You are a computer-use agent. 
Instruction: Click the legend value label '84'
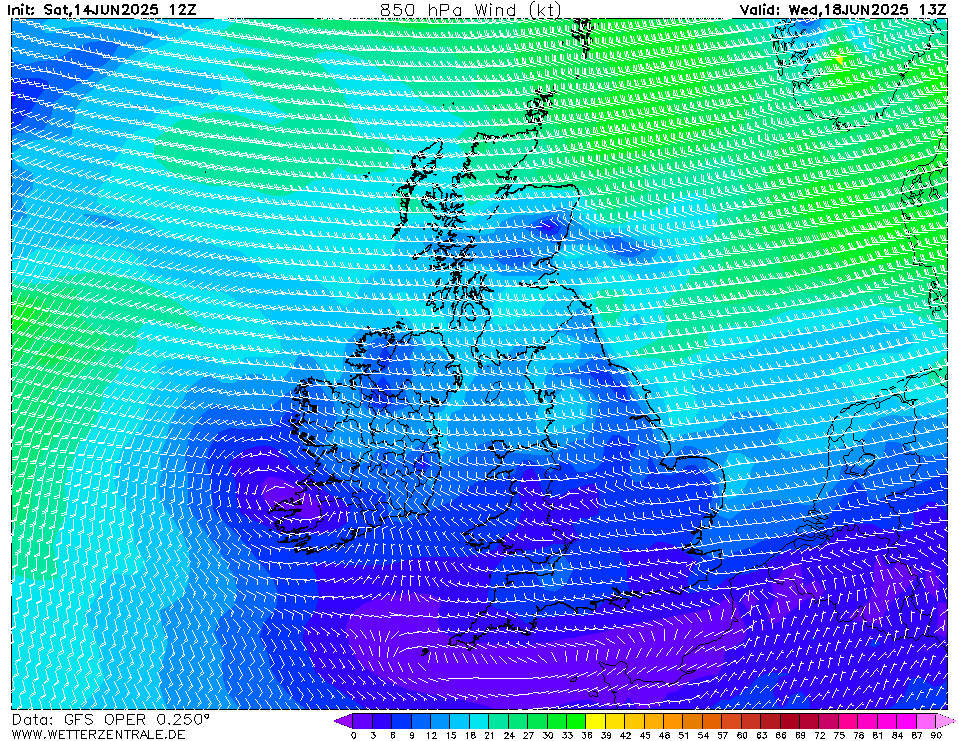point(897,735)
